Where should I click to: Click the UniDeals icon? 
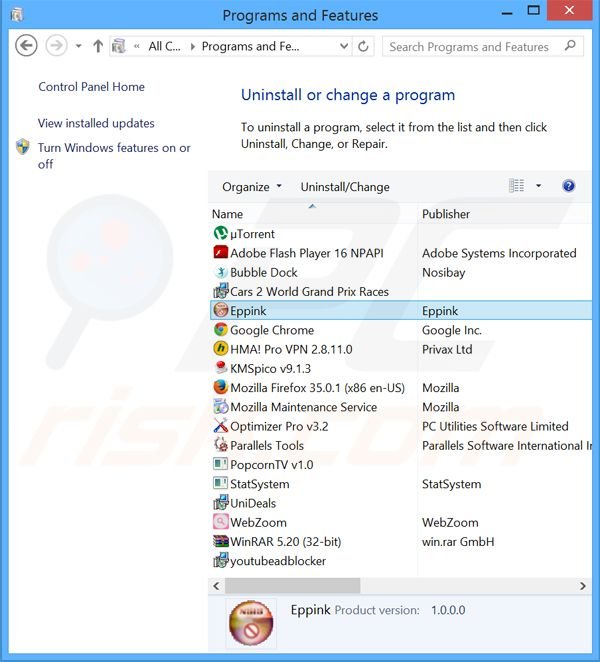[x=220, y=502]
